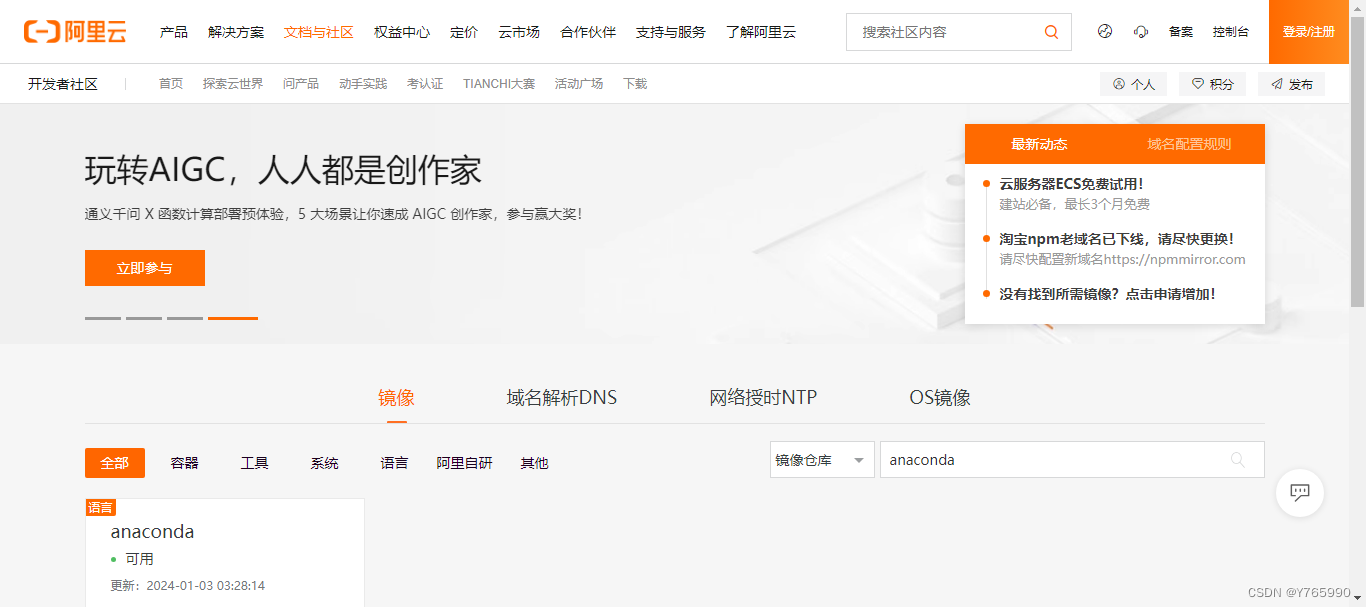Select the 容器 category filter
Viewport: 1366px width, 607px height.
pyautogui.click(x=185, y=463)
